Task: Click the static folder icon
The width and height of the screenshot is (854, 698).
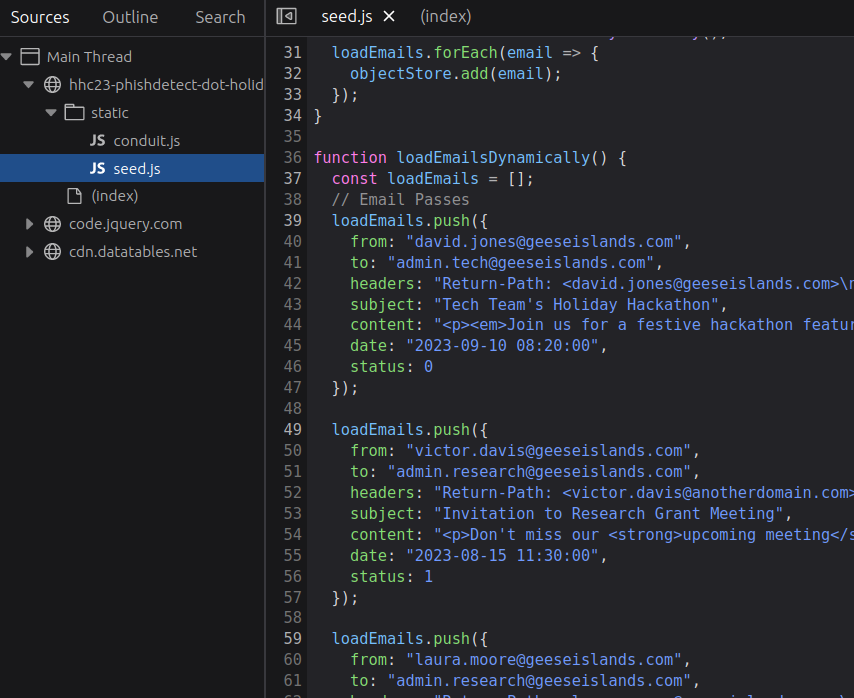Action: tap(74, 113)
